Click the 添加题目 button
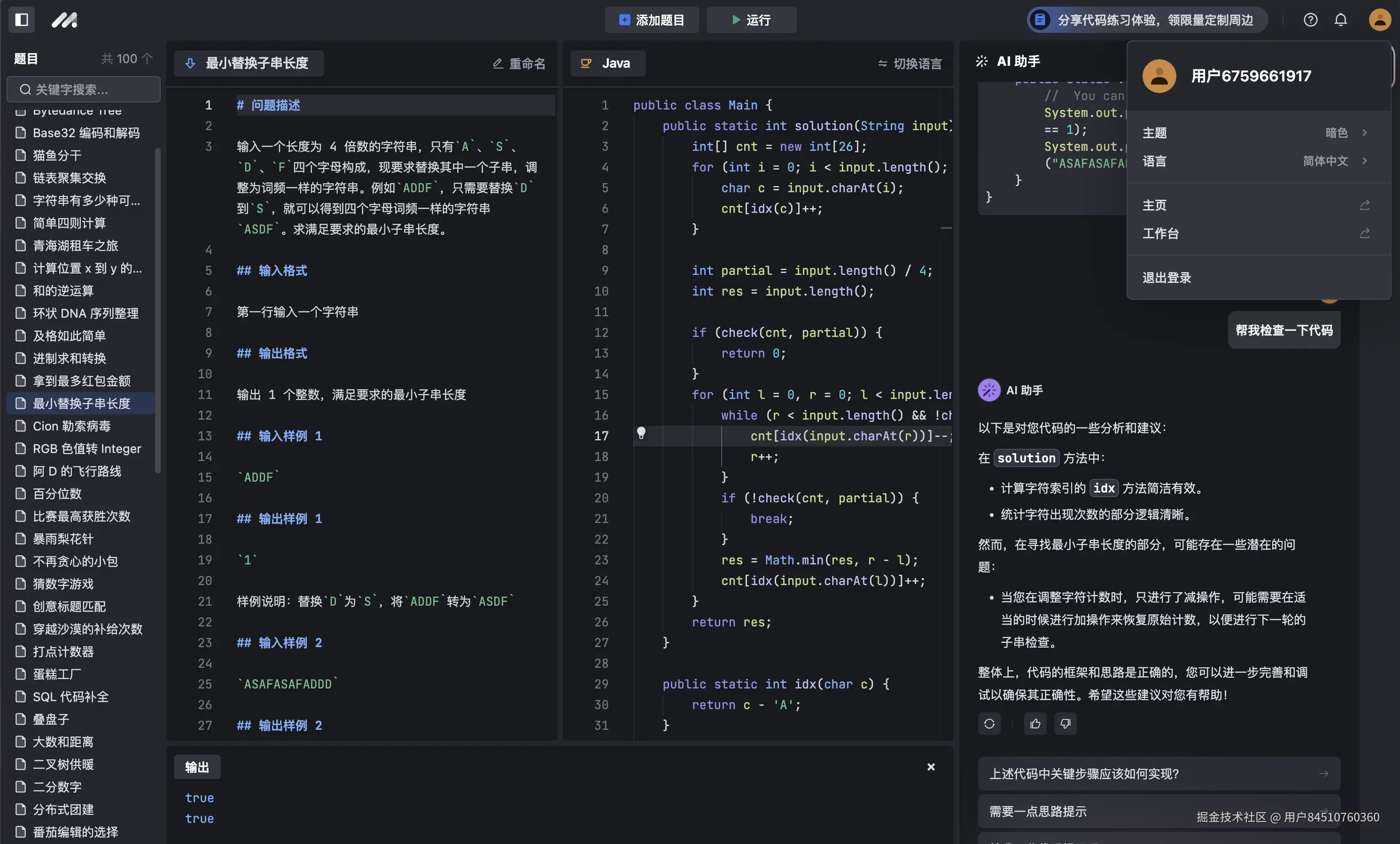 652,20
